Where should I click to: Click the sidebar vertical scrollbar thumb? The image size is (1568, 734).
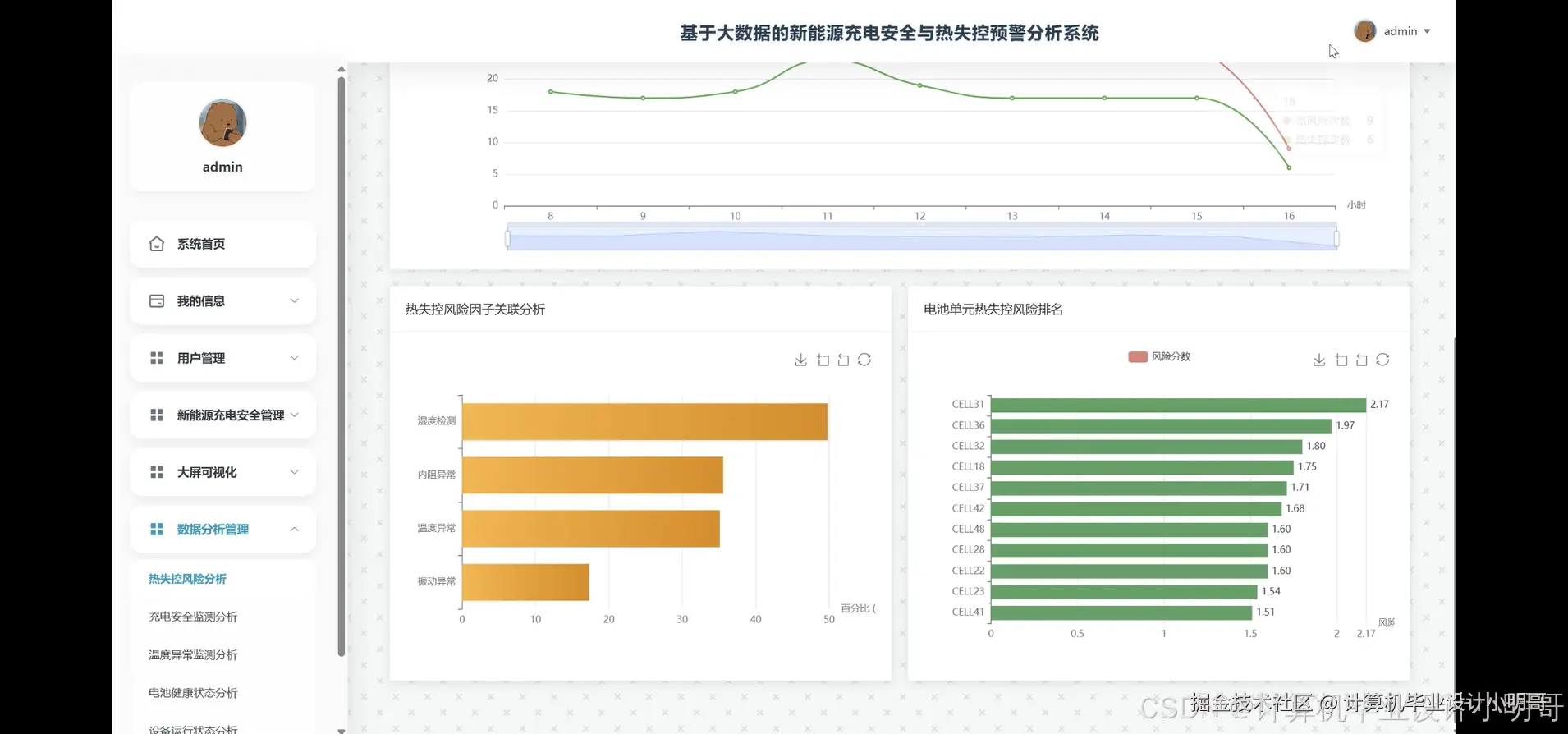coord(342,366)
